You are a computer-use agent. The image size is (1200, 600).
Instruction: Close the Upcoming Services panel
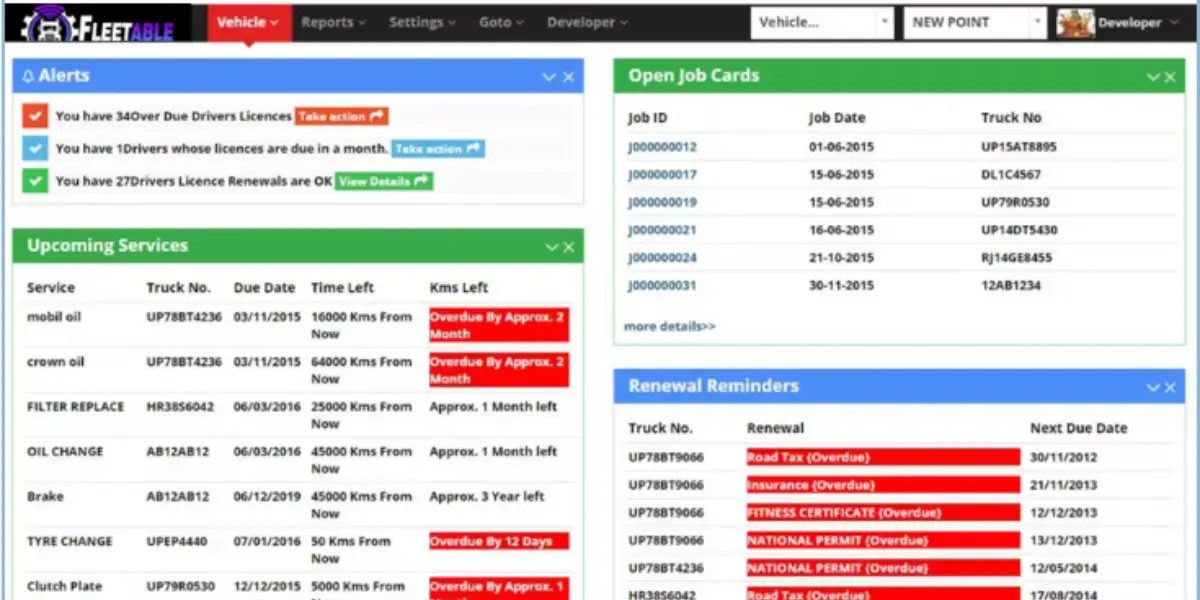coord(568,247)
